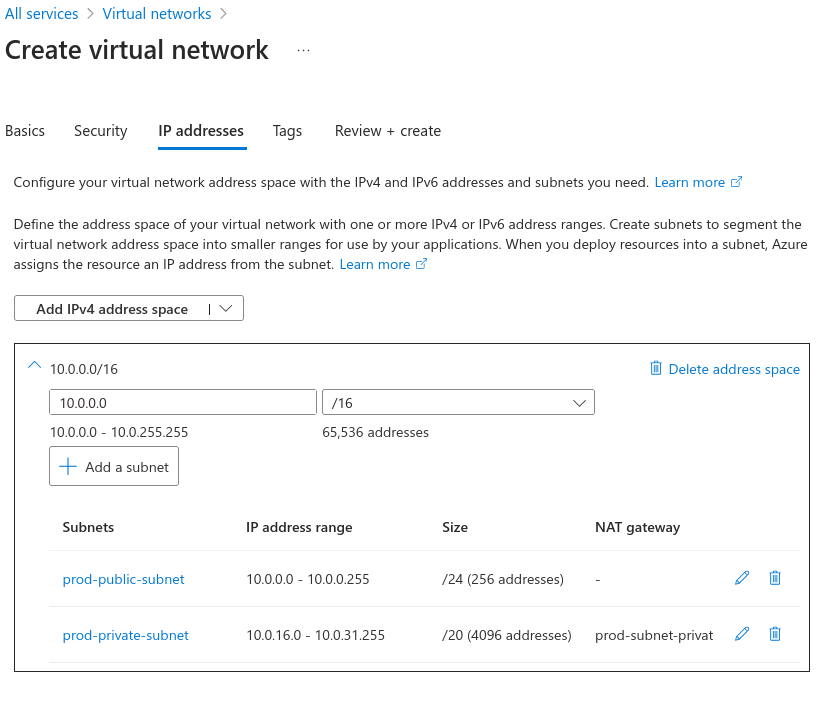
Task: Click the plus icon in Add a subnet
Action: click(68, 467)
